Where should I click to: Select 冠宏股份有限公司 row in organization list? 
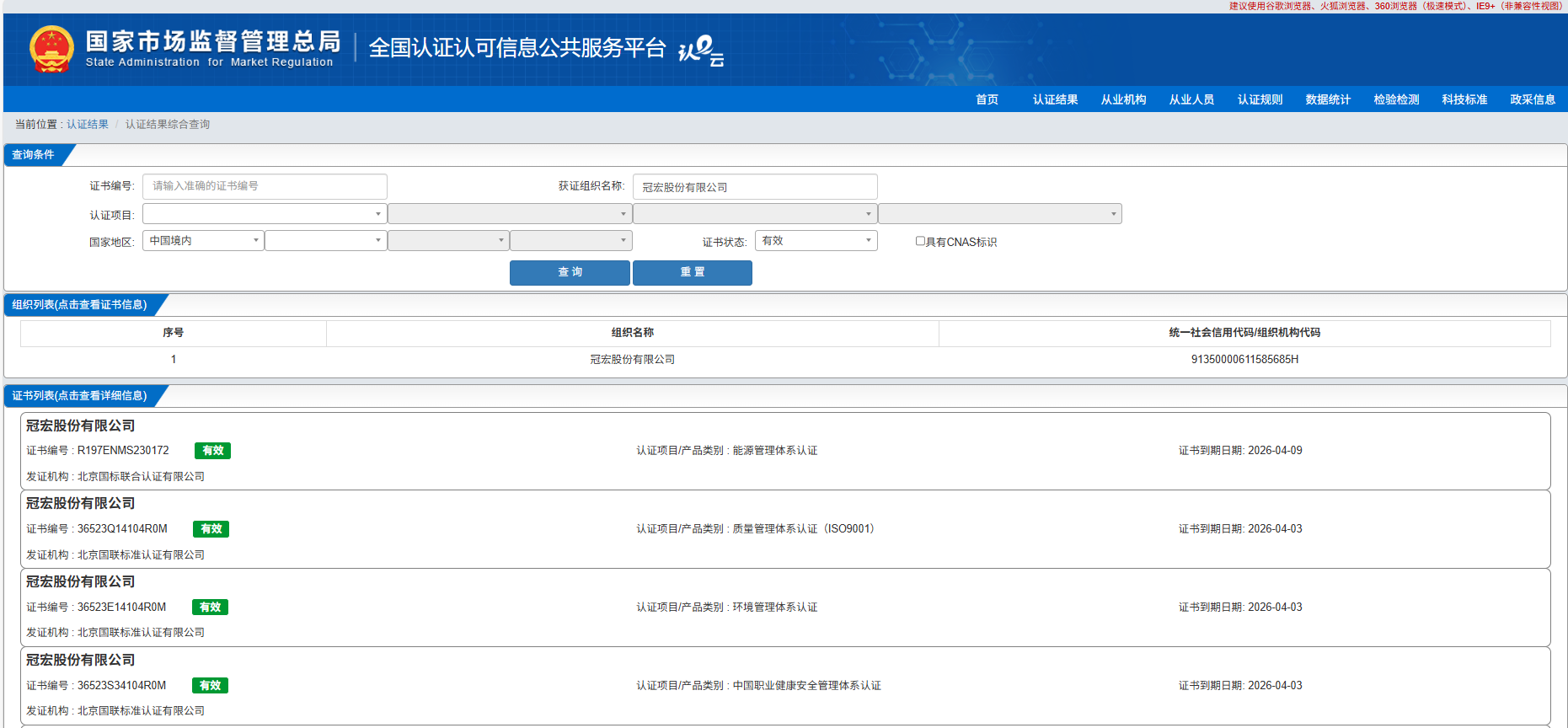pyautogui.click(x=632, y=360)
